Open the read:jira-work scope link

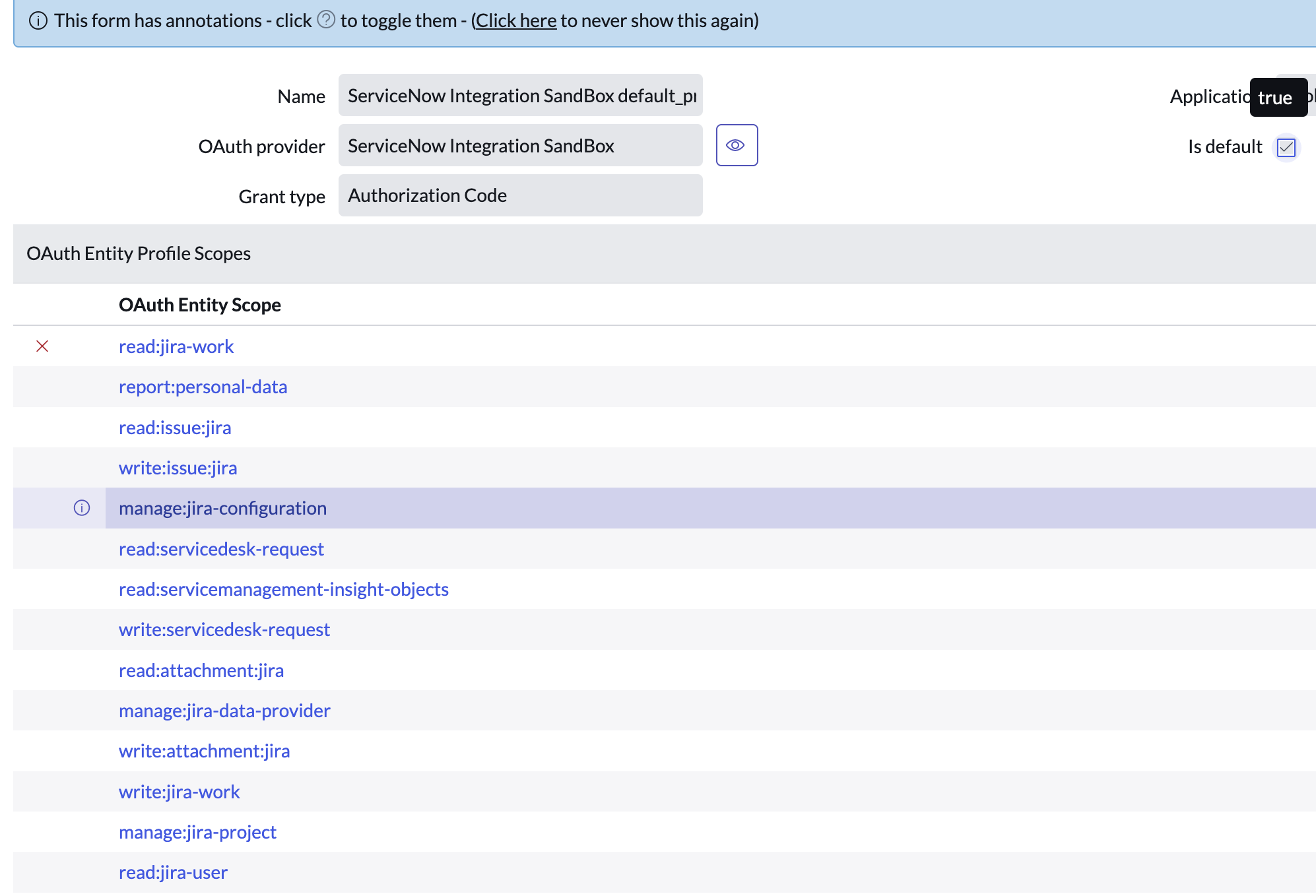point(176,347)
